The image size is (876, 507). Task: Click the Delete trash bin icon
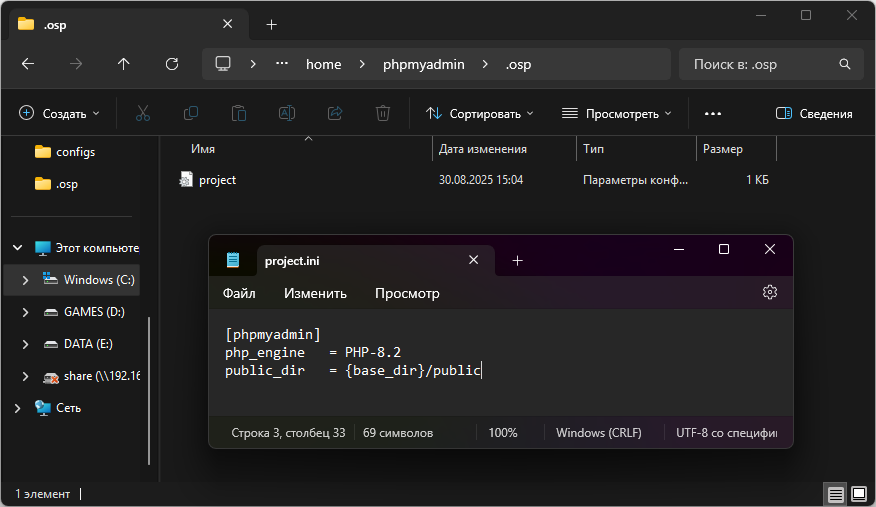coord(383,114)
